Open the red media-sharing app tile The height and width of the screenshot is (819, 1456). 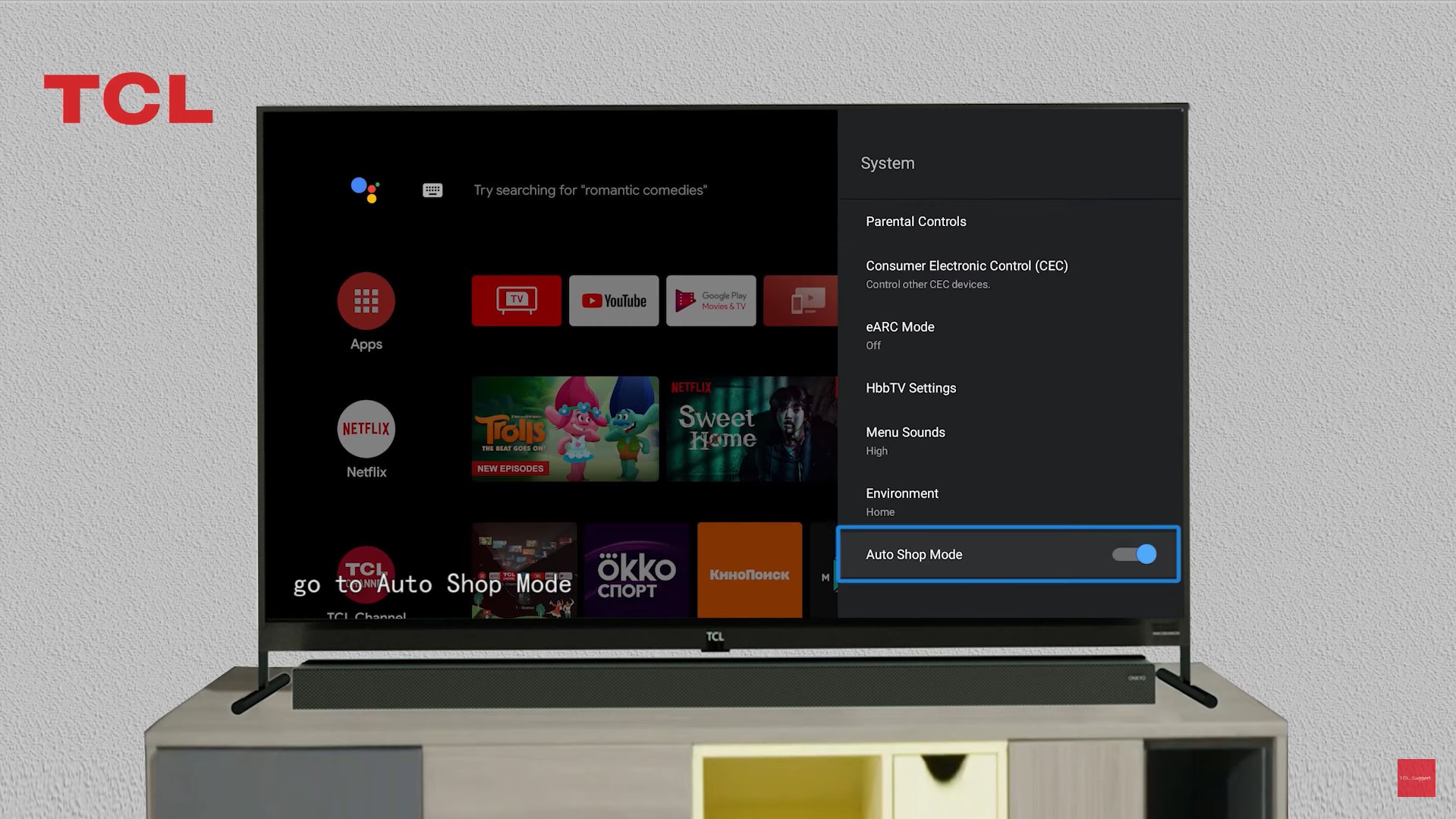[x=800, y=301]
